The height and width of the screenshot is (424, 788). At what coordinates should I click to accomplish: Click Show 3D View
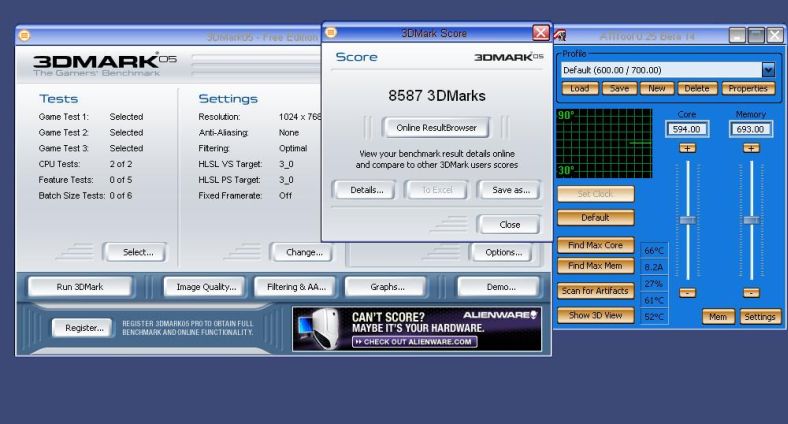click(x=595, y=315)
